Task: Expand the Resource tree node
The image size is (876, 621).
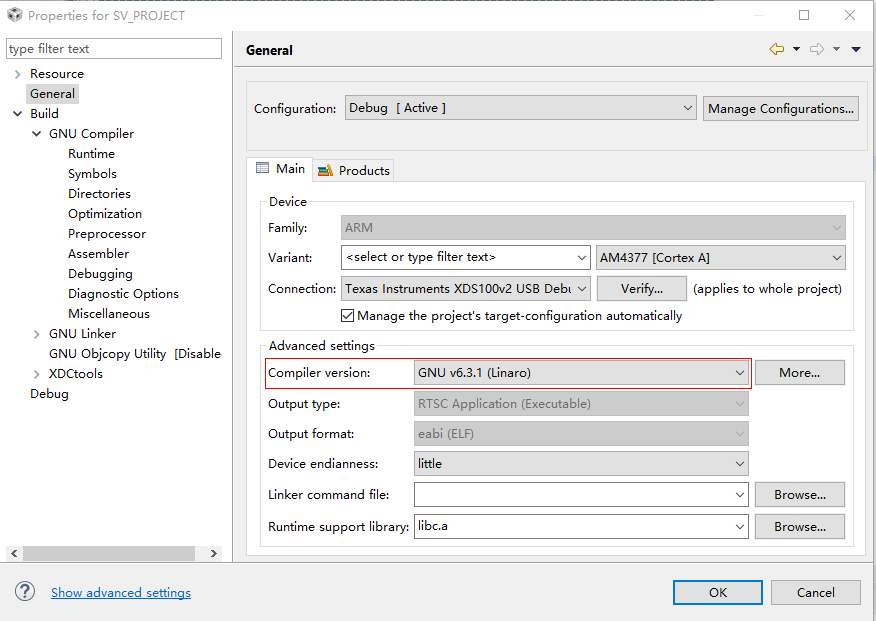Action: point(17,74)
